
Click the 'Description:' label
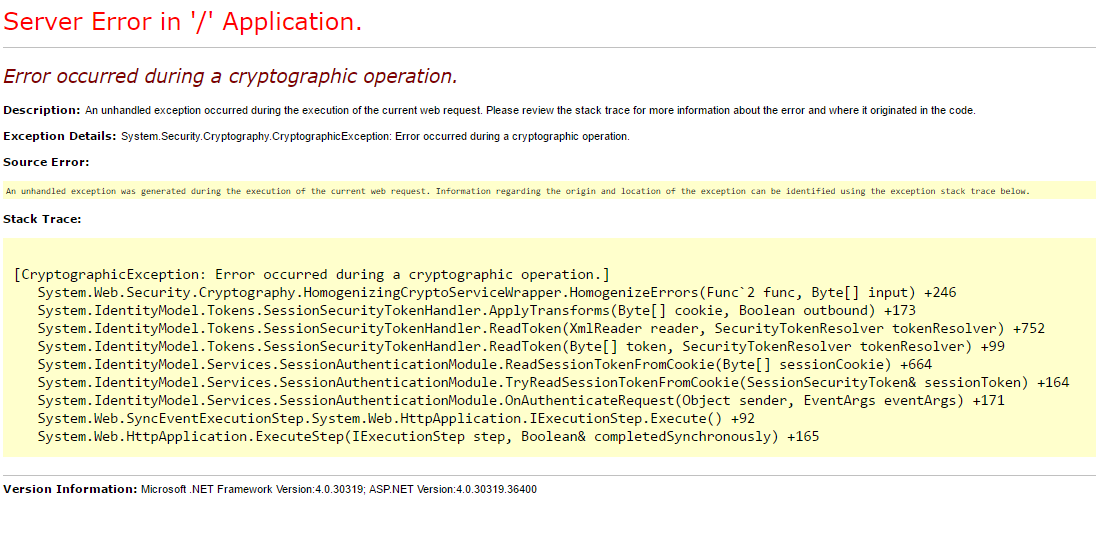[x=42, y=110]
